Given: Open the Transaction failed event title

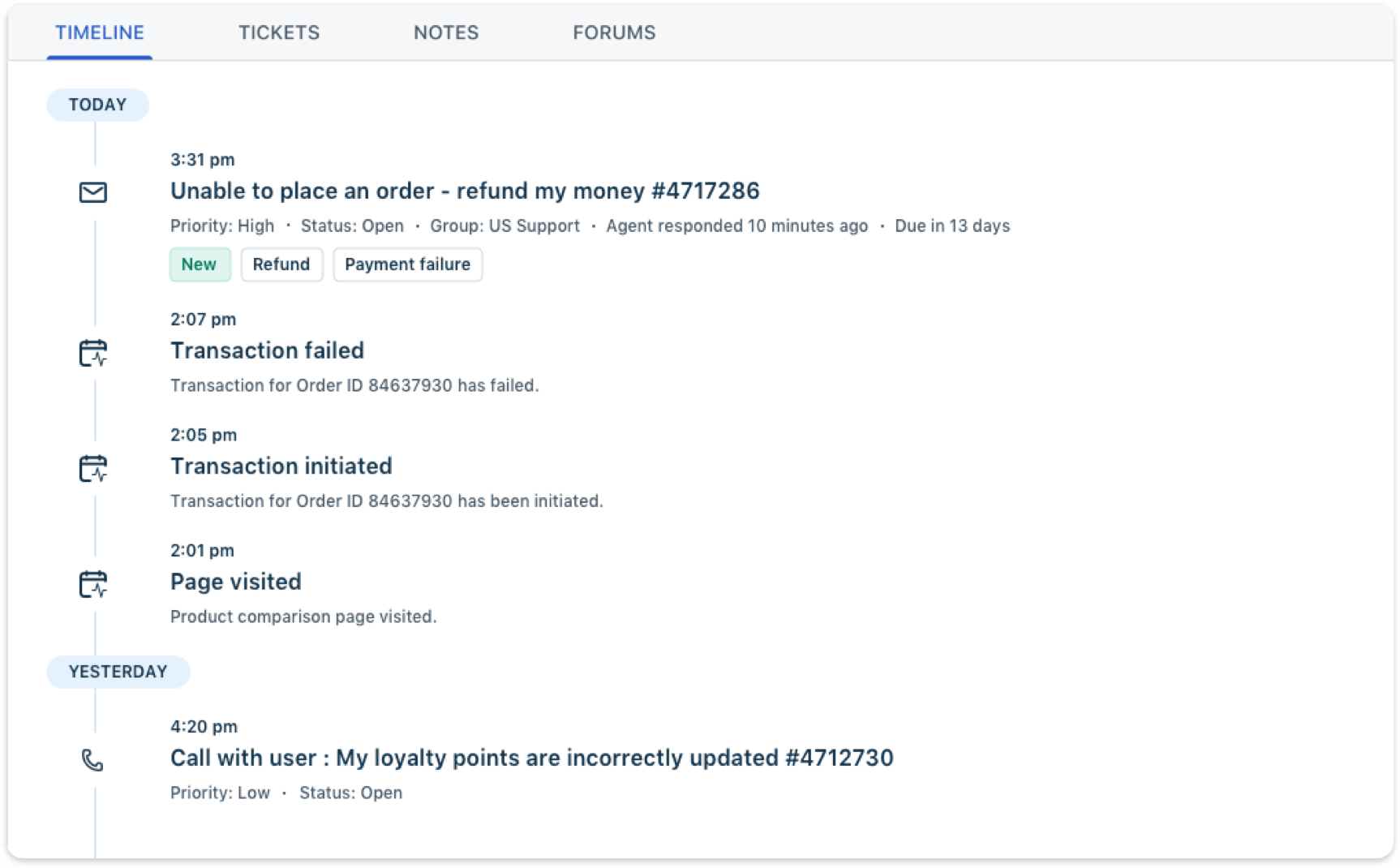Looking at the screenshot, I should tap(267, 350).
